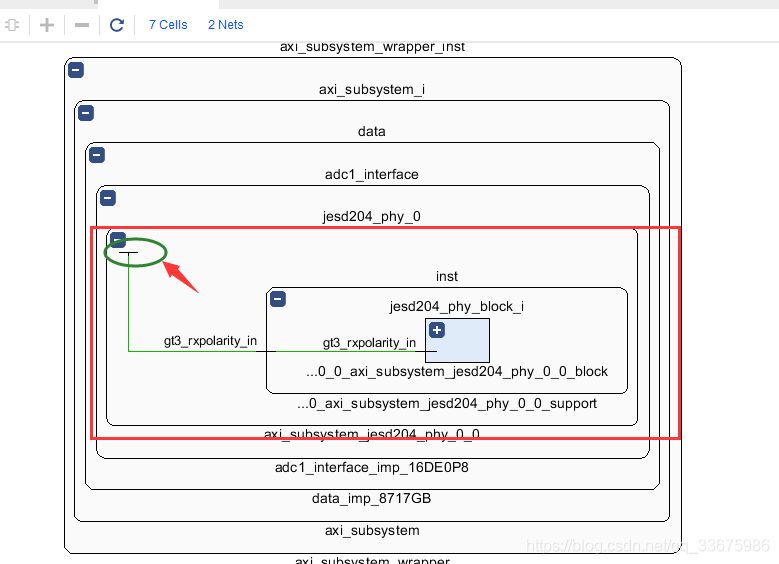The width and height of the screenshot is (779, 564).
Task: Click the inst instance label
Action: (x=447, y=276)
